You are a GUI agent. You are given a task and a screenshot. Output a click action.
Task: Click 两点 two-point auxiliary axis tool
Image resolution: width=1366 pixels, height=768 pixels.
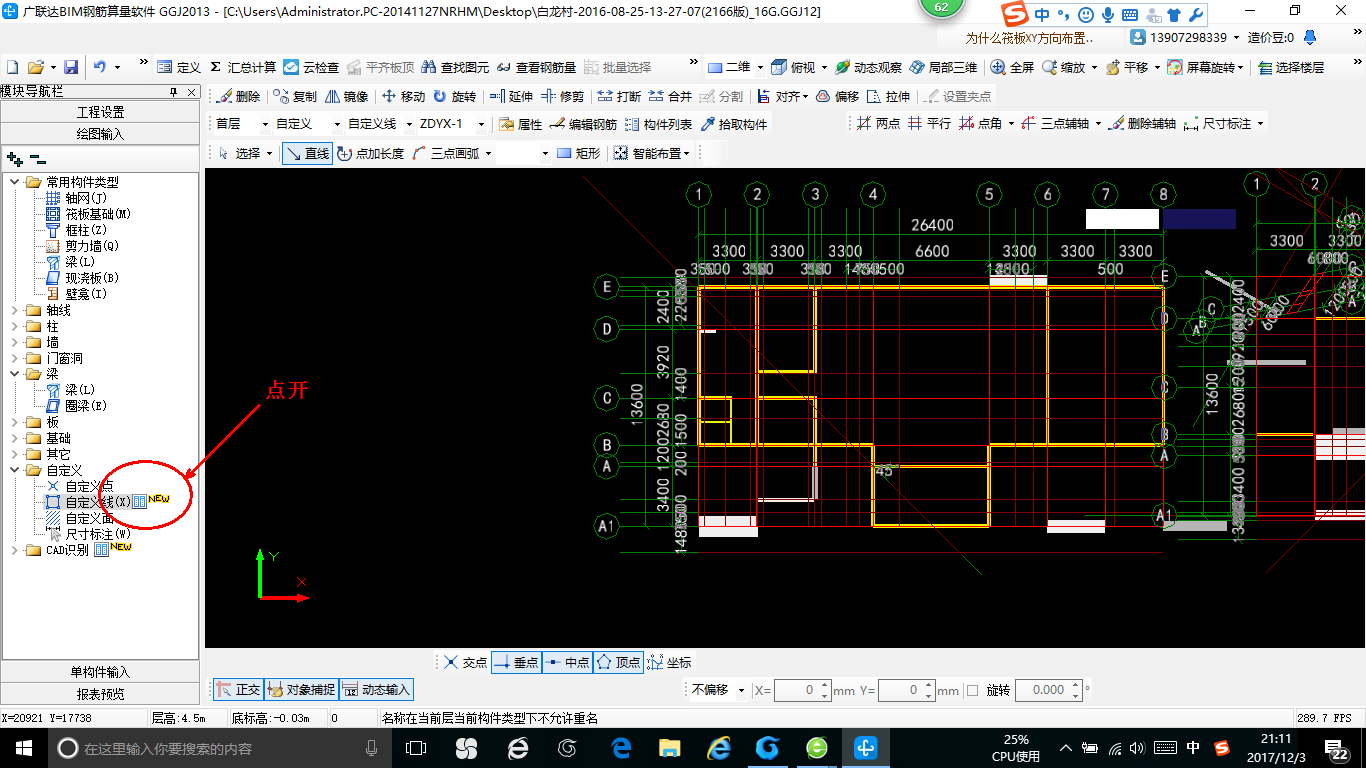pyautogui.click(x=879, y=124)
